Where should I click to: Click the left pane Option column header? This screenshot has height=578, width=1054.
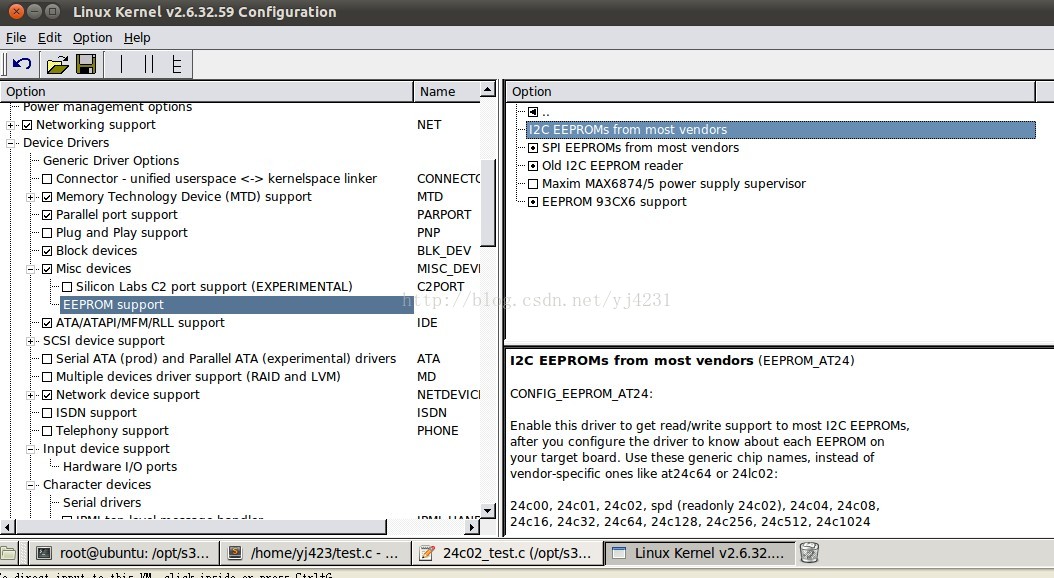click(x=206, y=91)
